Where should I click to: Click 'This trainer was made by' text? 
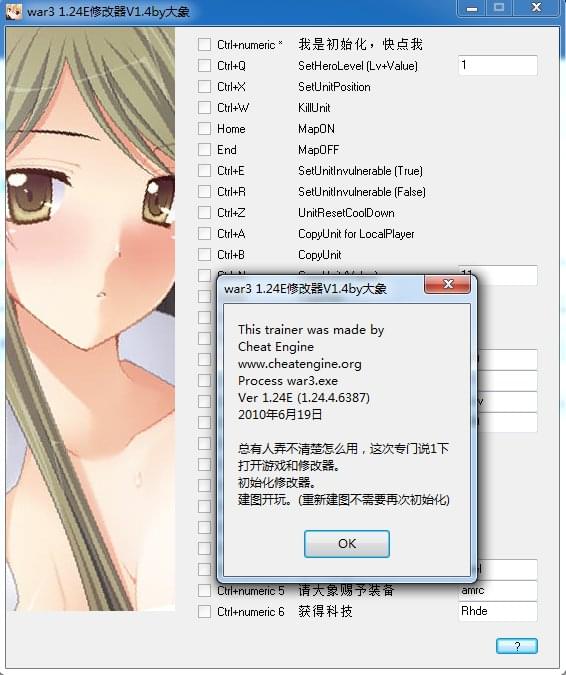(x=311, y=330)
